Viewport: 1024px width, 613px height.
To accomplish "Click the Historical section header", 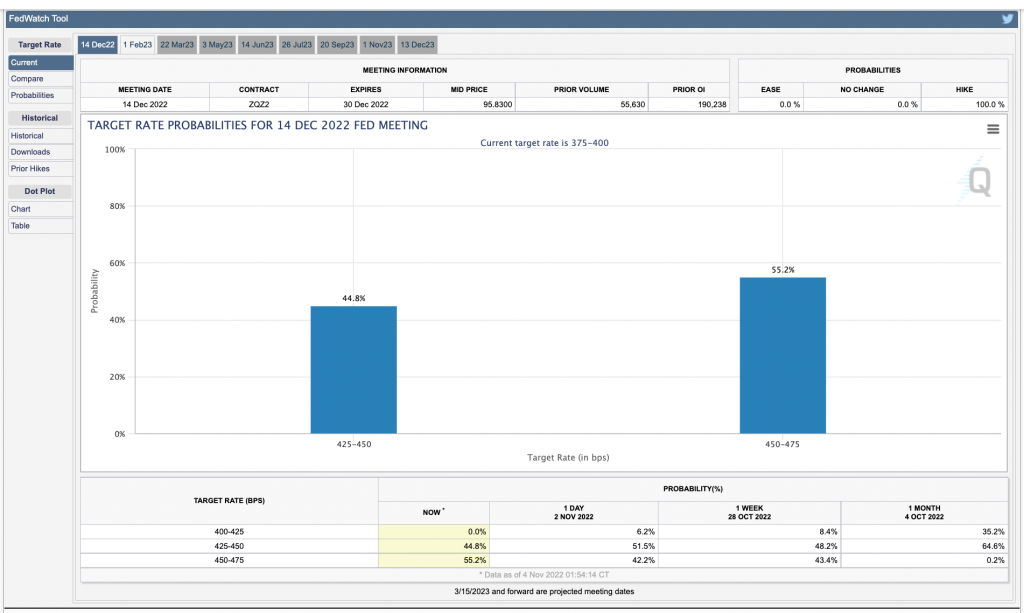I will pos(40,118).
